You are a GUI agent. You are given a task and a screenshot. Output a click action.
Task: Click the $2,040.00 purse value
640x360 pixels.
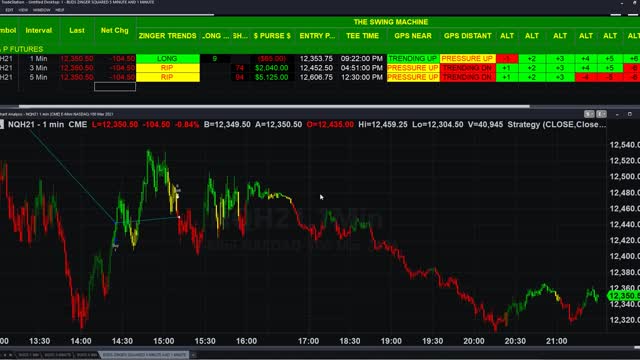[x=271, y=68]
